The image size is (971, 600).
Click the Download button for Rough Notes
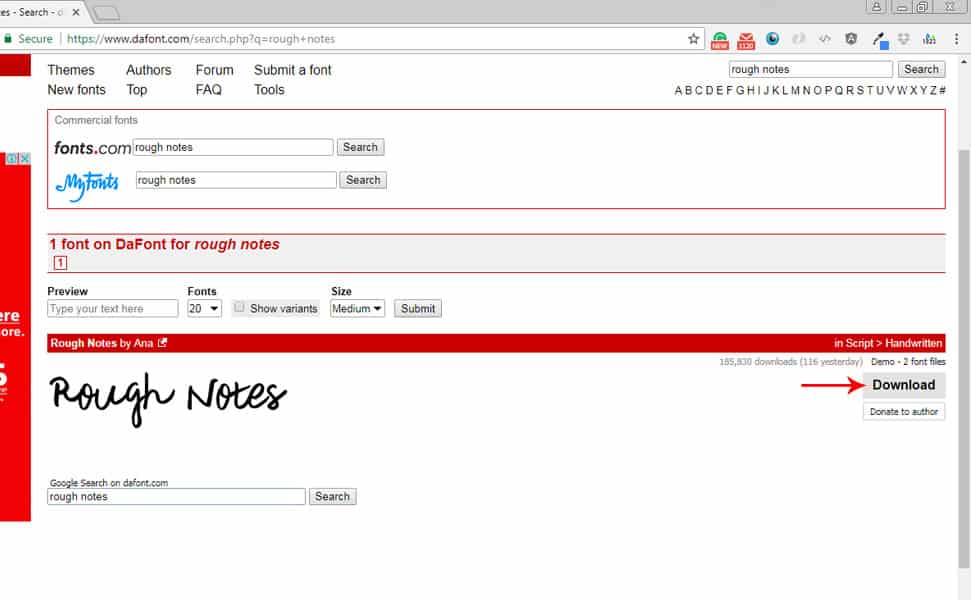tap(904, 385)
